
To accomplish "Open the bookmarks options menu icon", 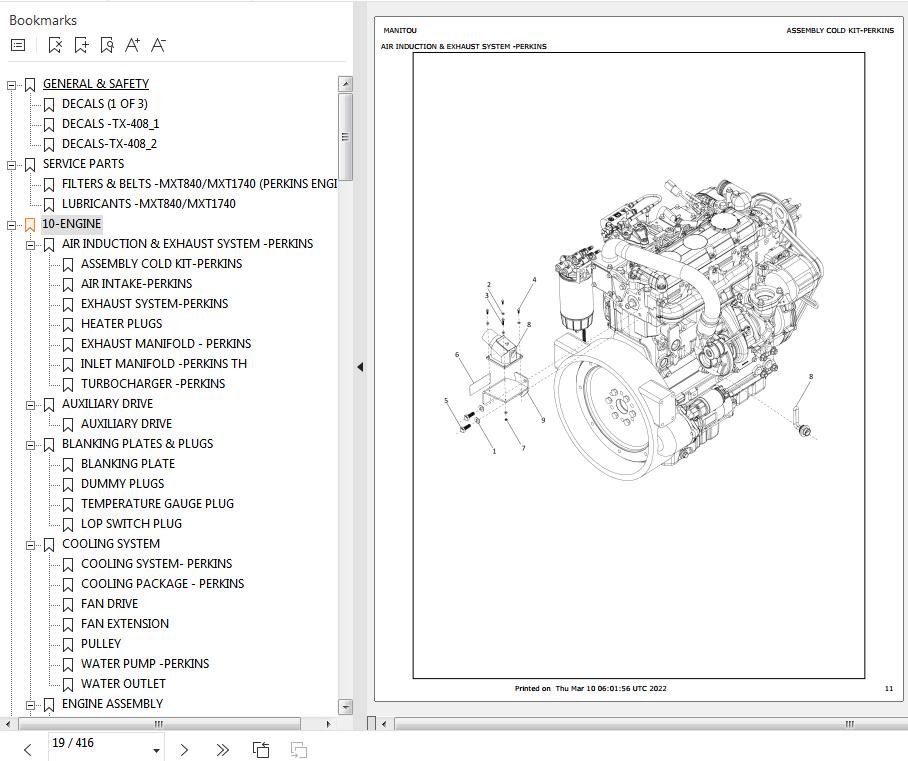I will [x=18, y=45].
